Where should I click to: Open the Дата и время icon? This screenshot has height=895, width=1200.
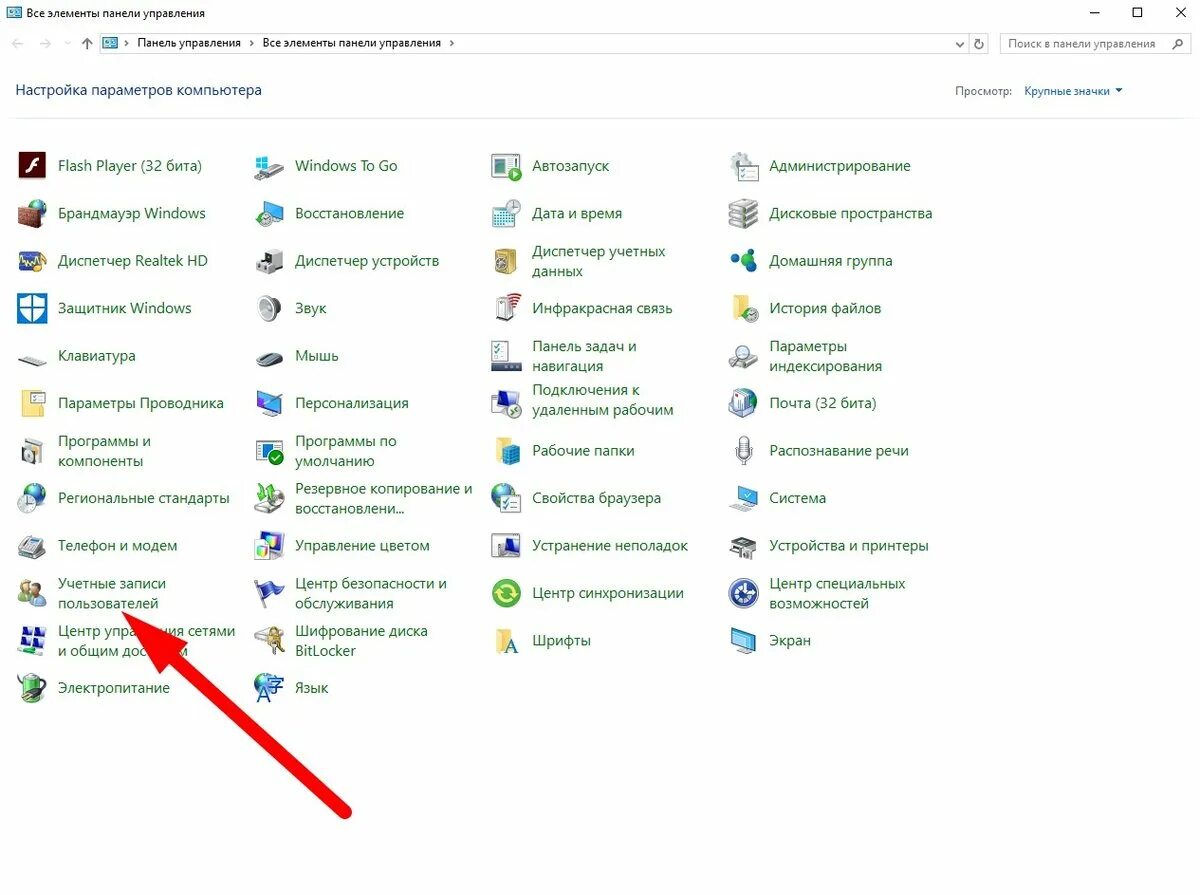point(506,213)
